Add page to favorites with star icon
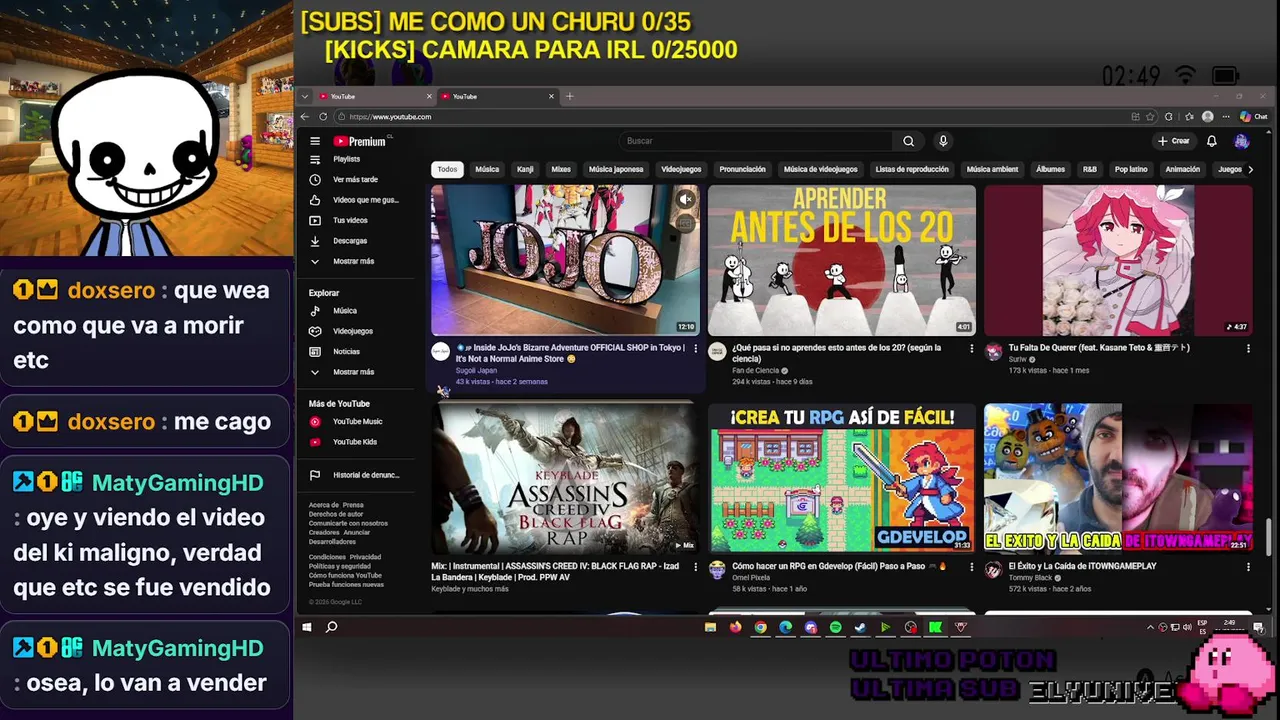 pos(1150,117)
